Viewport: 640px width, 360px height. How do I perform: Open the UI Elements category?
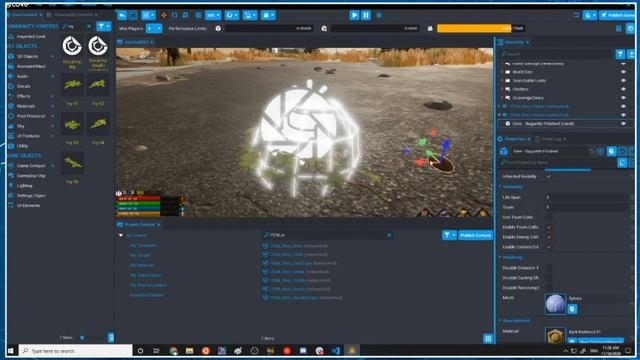tap(28, 205)
